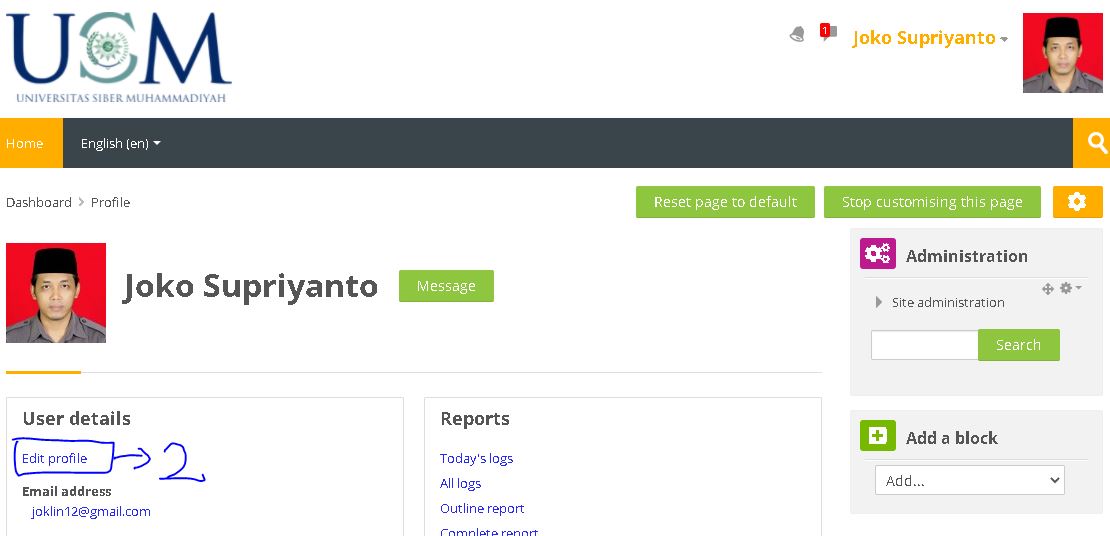The height and width of the screenshot is (536, 1110).
Task: Click the Administration block gears icon
Action: (878, 255)
